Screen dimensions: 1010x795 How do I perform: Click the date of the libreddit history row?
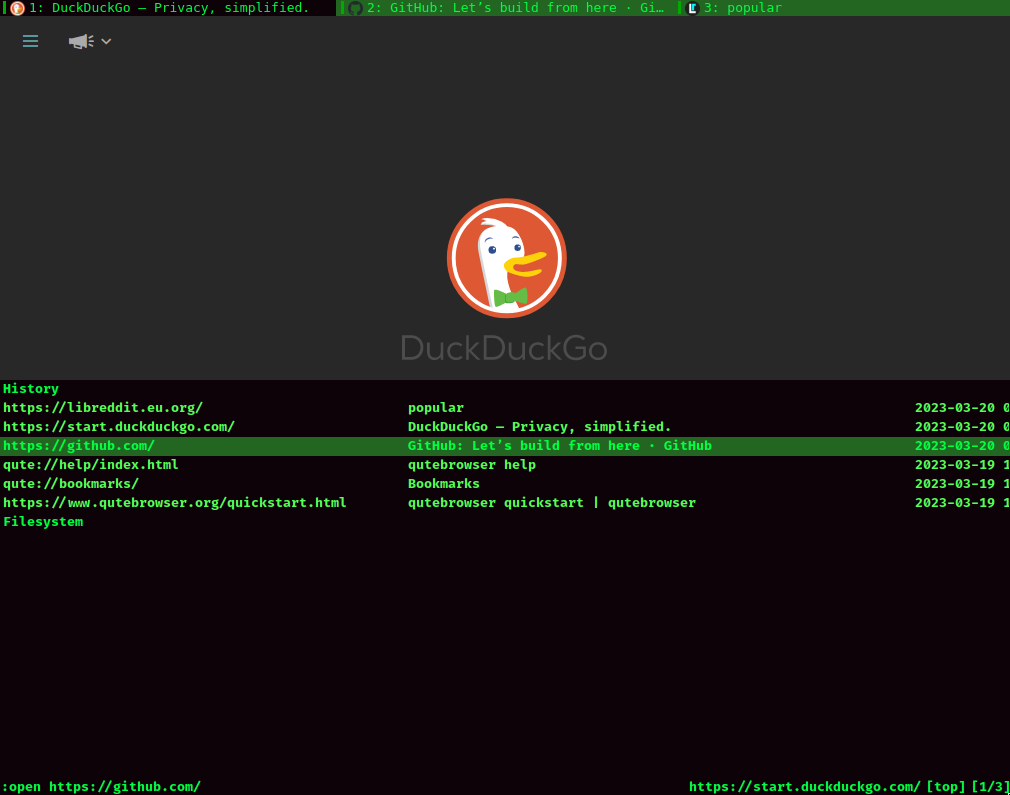pos(962,408)
